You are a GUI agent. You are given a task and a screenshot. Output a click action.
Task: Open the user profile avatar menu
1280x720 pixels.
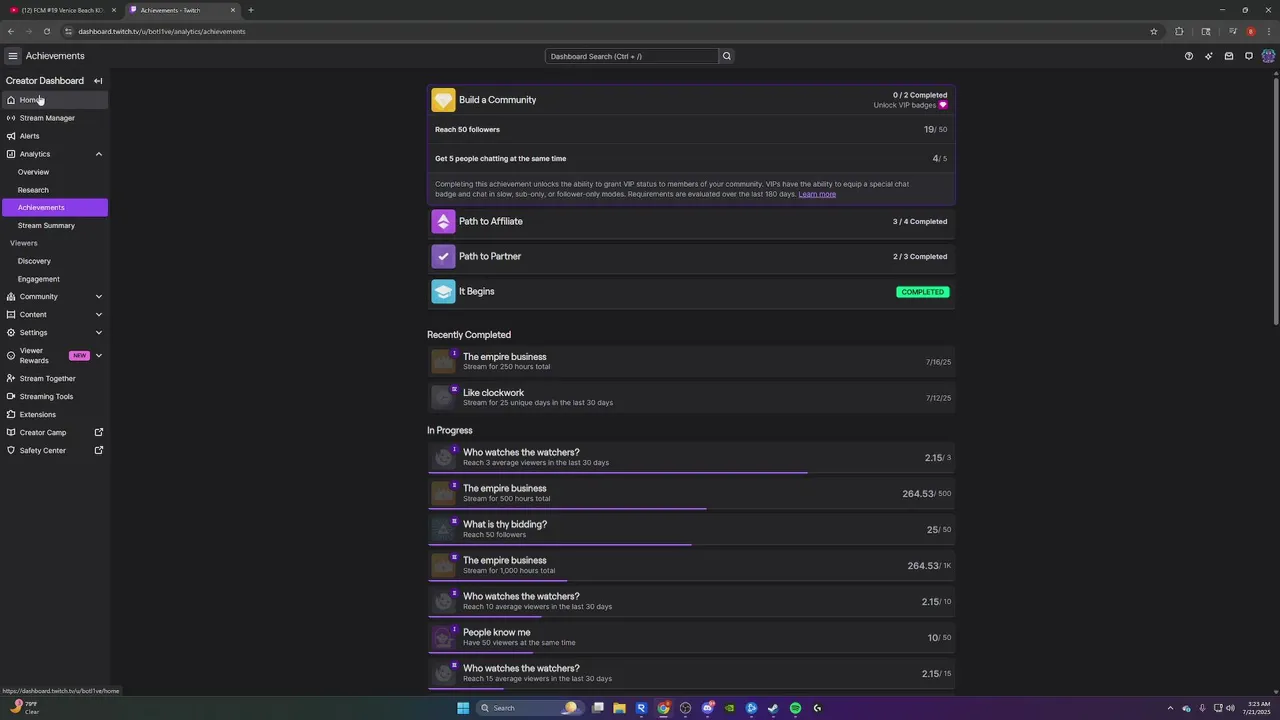(1268, 56)
